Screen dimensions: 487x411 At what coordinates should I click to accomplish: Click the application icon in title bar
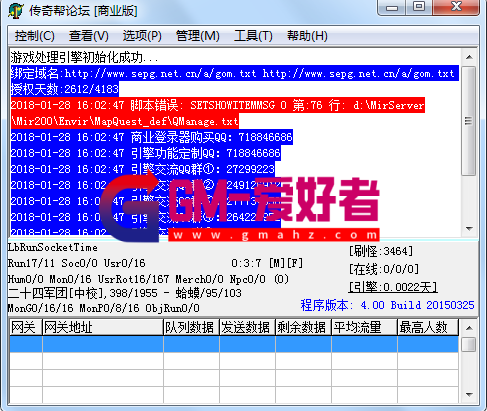click(15, 10)
